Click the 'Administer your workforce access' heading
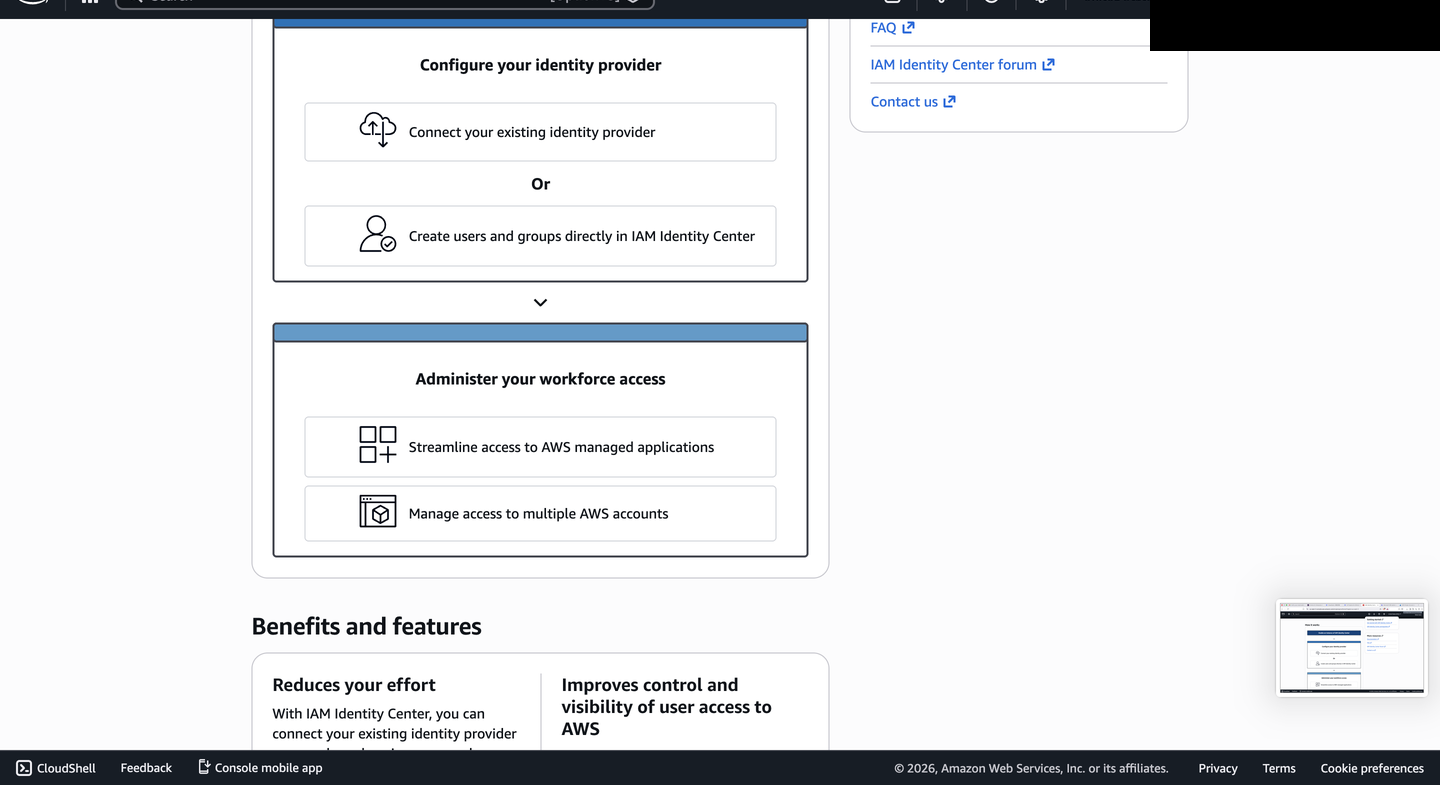 [540, 379]
